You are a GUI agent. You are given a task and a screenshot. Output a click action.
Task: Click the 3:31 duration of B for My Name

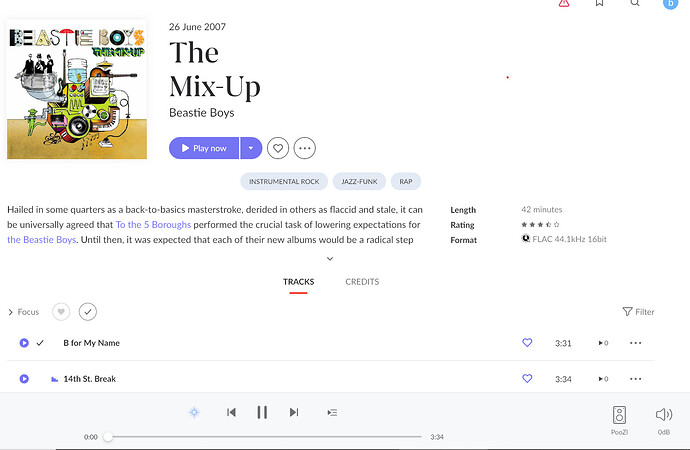click(x=563, y=343)
